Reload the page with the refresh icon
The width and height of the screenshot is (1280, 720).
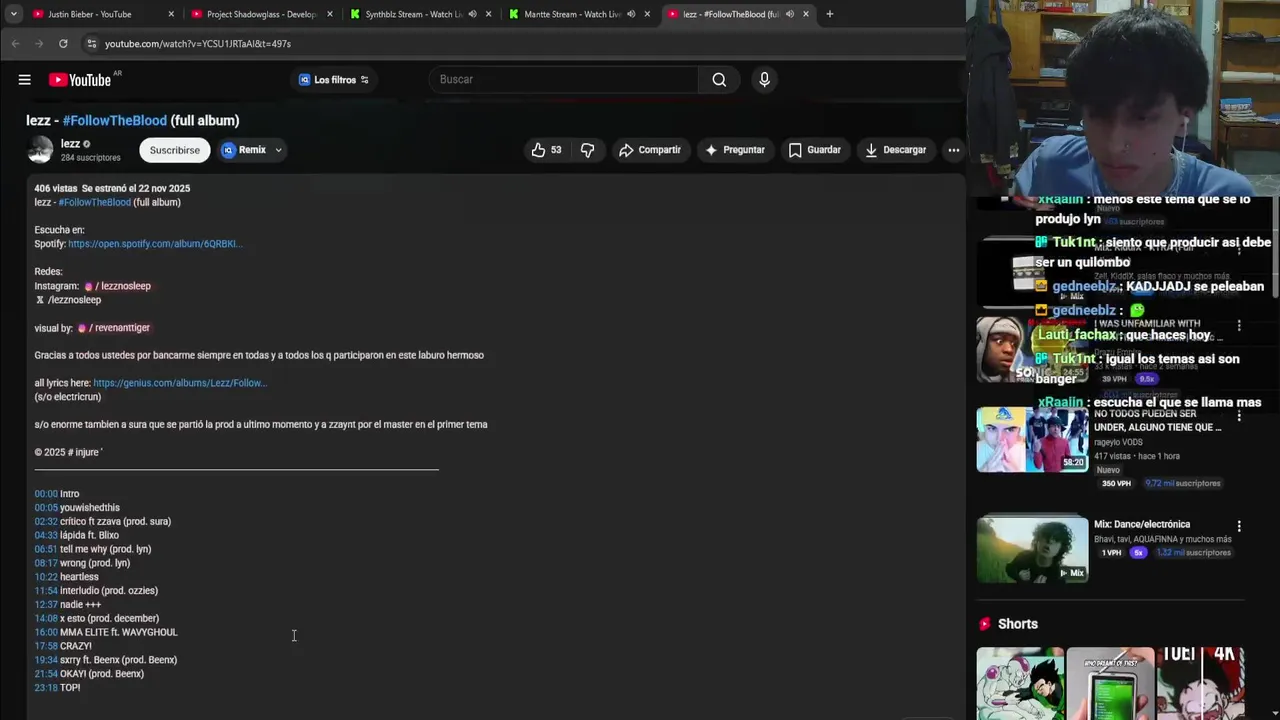click(x=63, y=44)
